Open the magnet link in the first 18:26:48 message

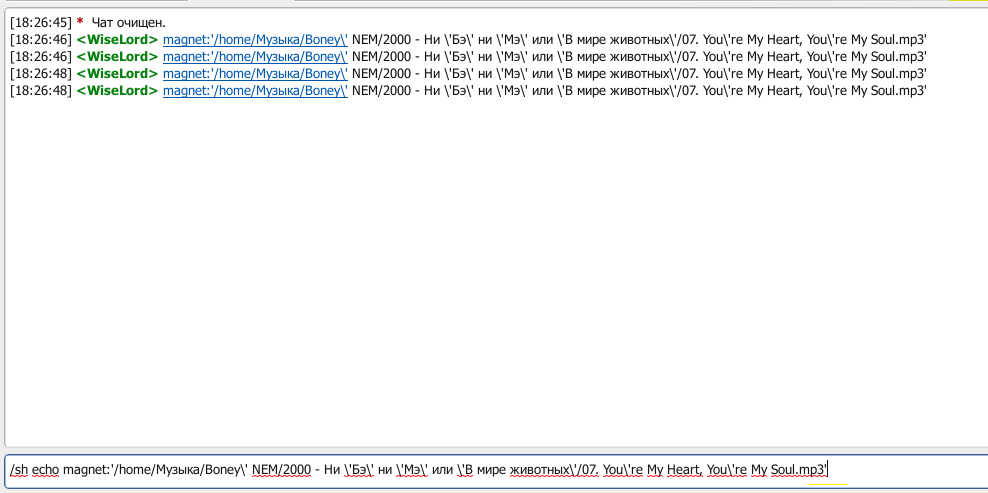click(x=255, y=74)
